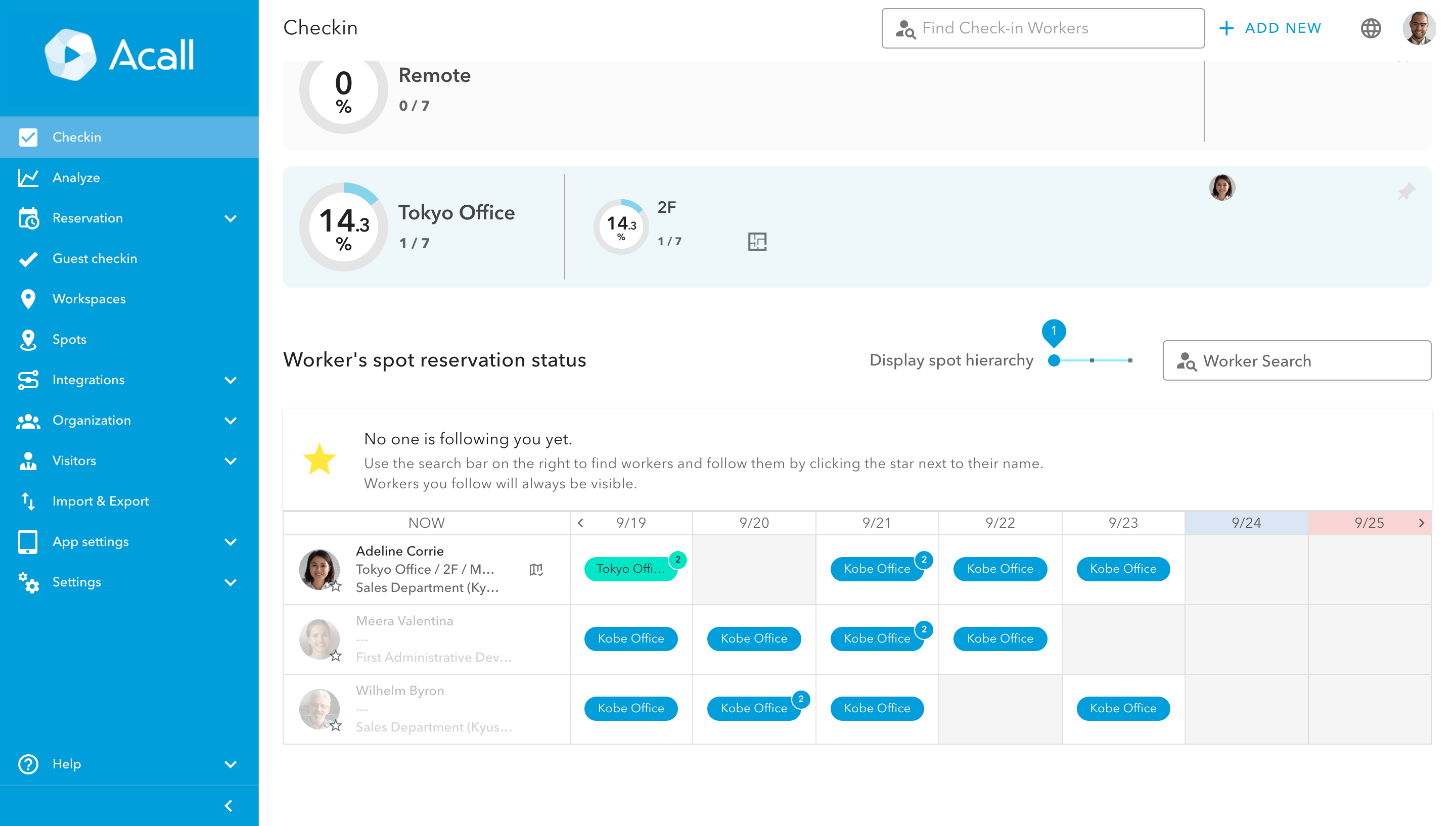Expand the Reservation submenu
1456x826 pixels.
(230, 218)
